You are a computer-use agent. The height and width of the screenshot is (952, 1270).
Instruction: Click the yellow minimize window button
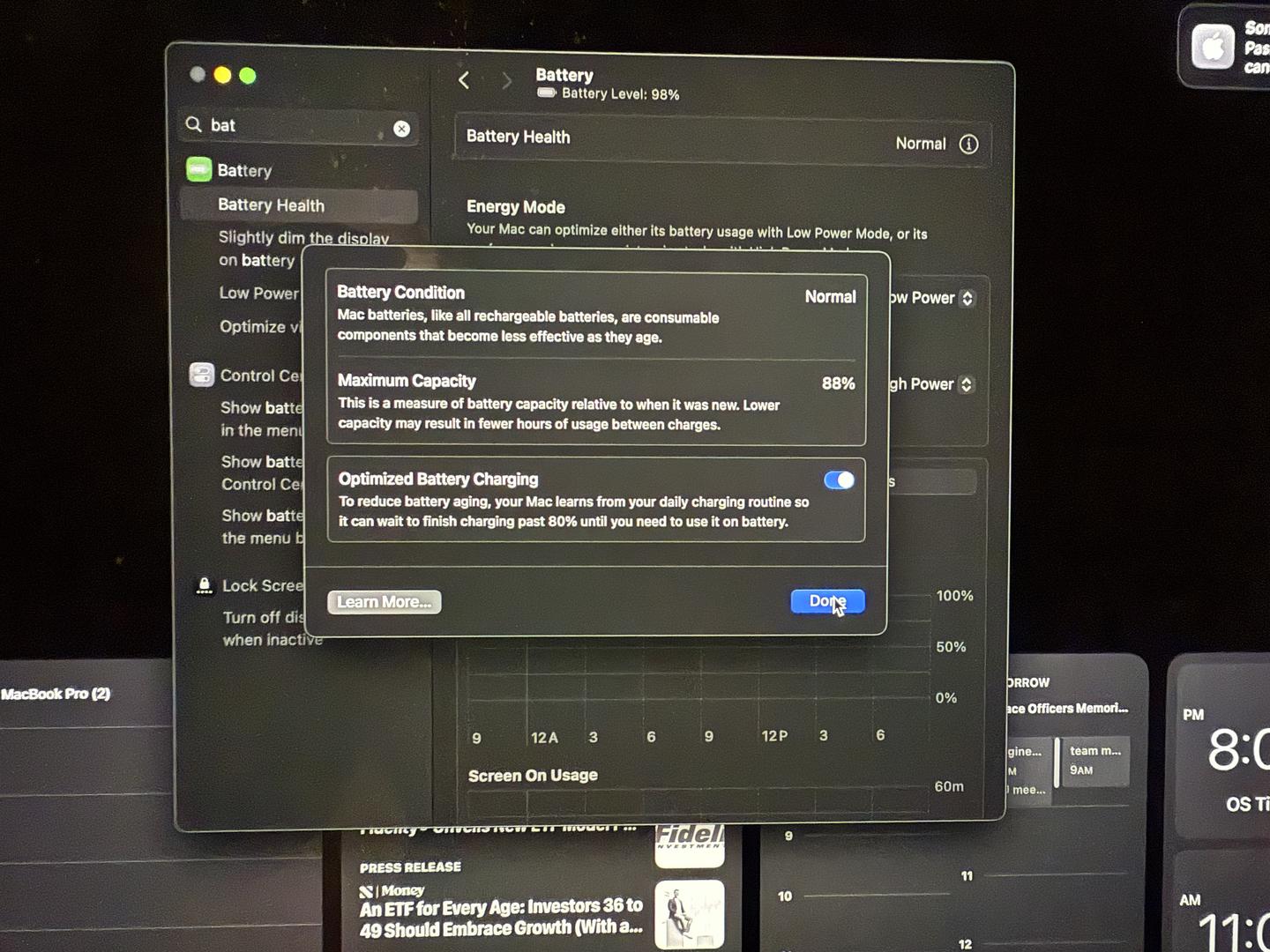[x=222, y=76]
